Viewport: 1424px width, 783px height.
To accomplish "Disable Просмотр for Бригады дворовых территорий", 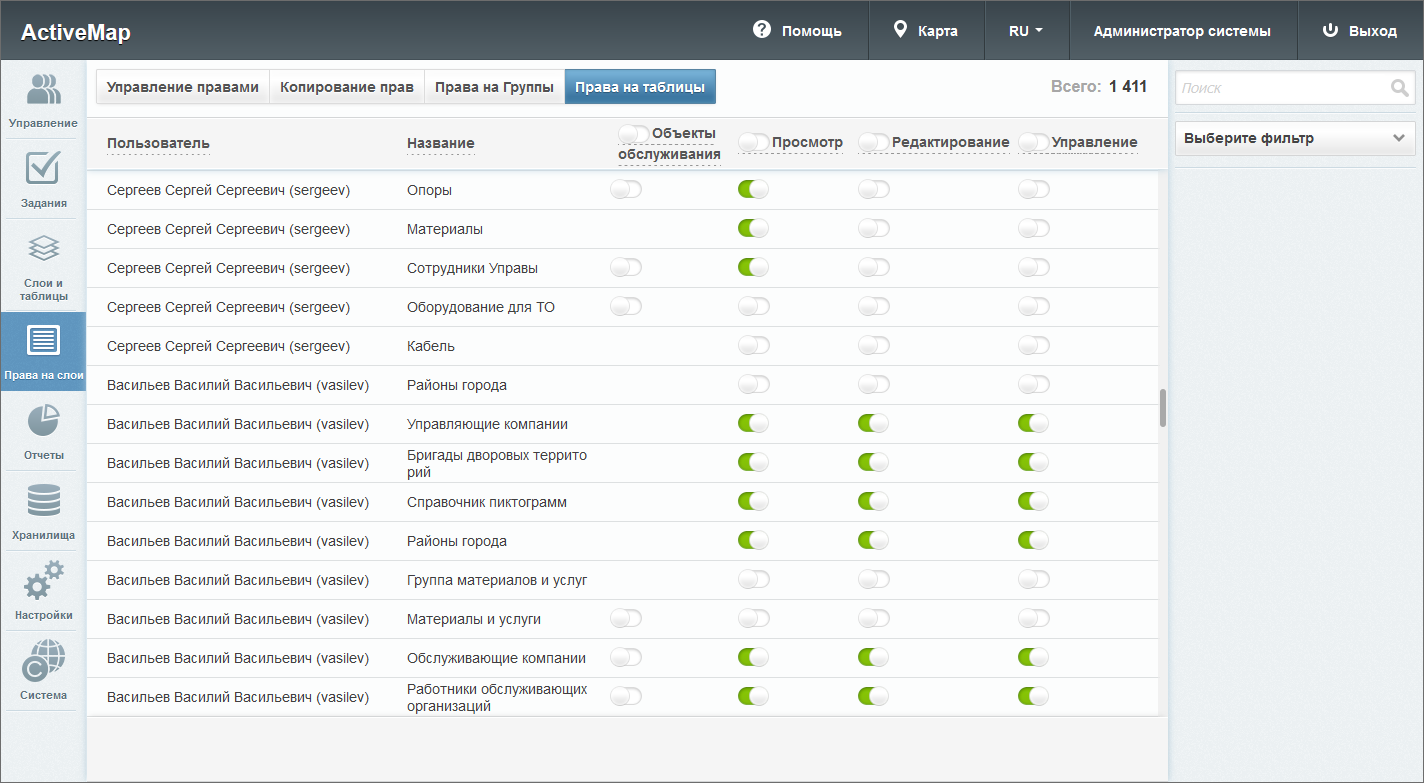I will tap(753, 462).
